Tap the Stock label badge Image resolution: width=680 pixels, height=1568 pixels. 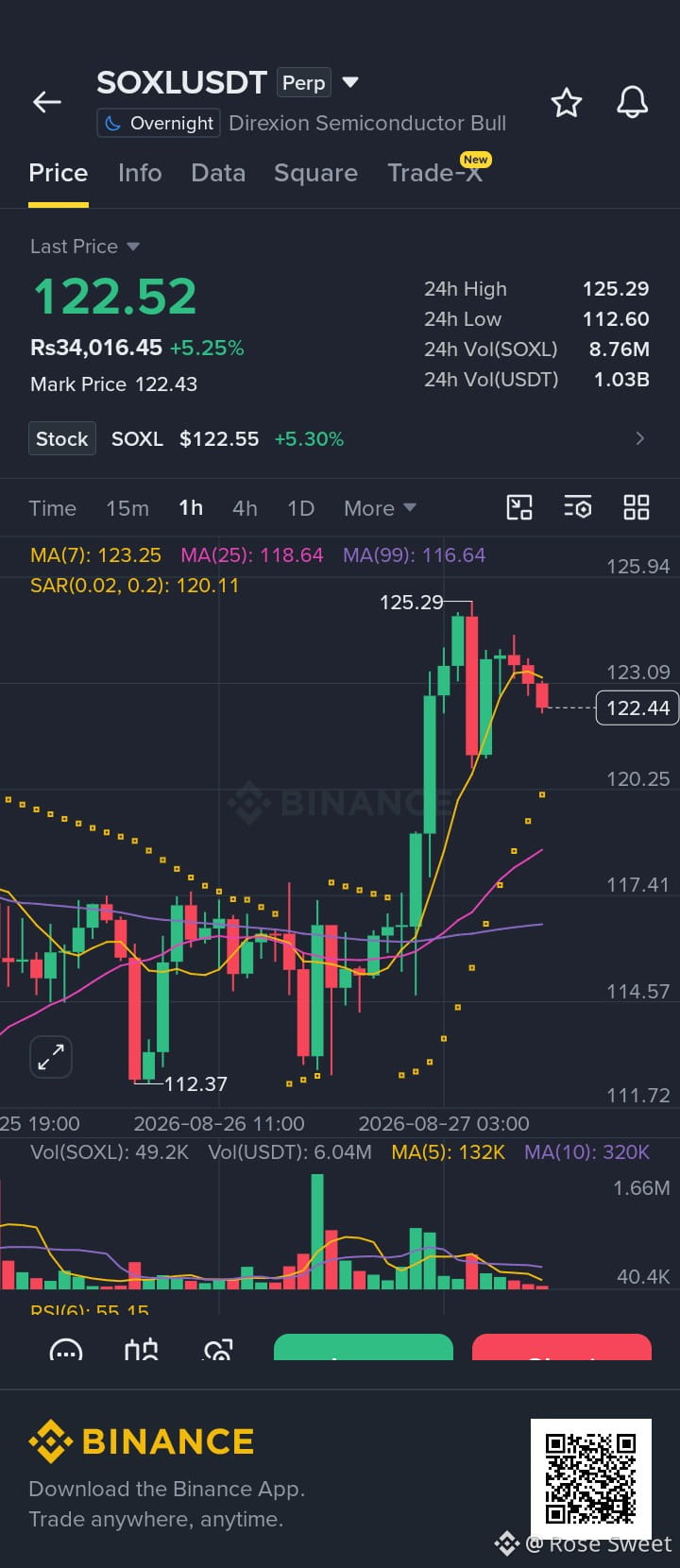[62, 438]
